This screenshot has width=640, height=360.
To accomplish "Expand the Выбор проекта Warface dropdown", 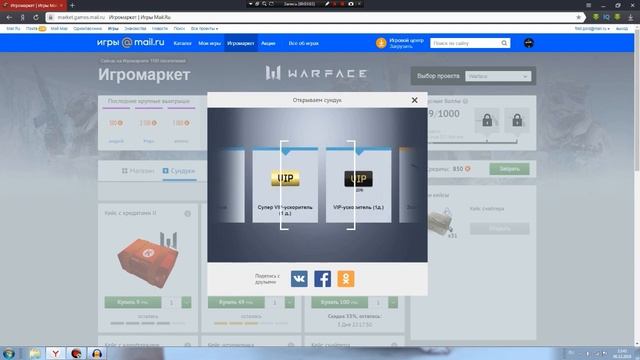I will [498, 76].
